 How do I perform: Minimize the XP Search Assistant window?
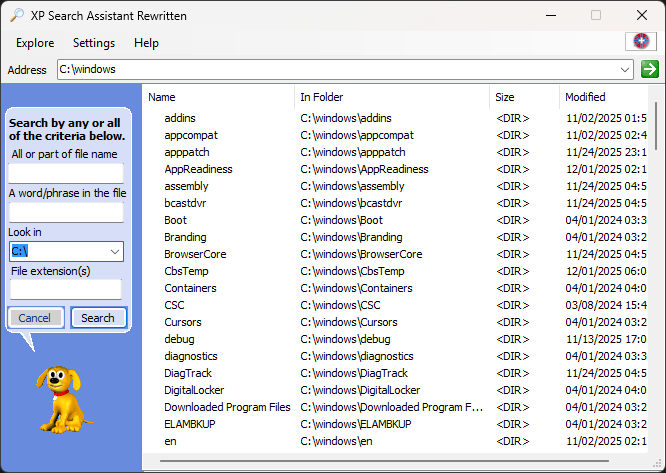(551, 15)
